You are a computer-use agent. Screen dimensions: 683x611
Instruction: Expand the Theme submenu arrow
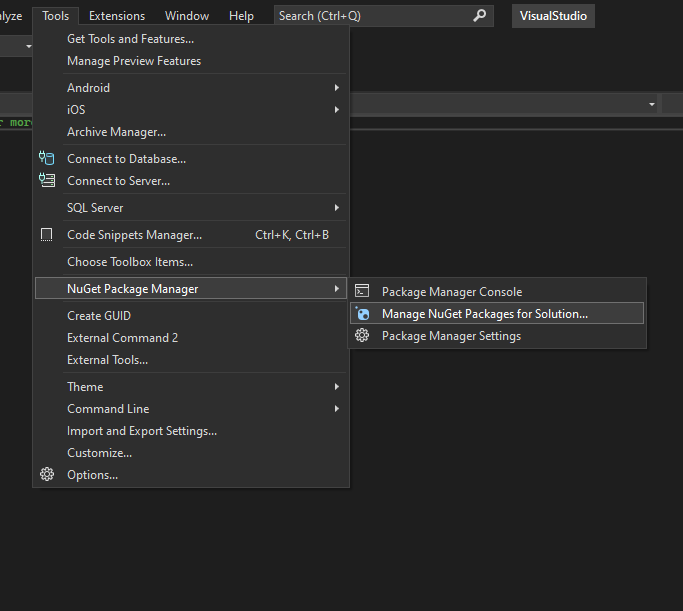[x=337, y=387]
